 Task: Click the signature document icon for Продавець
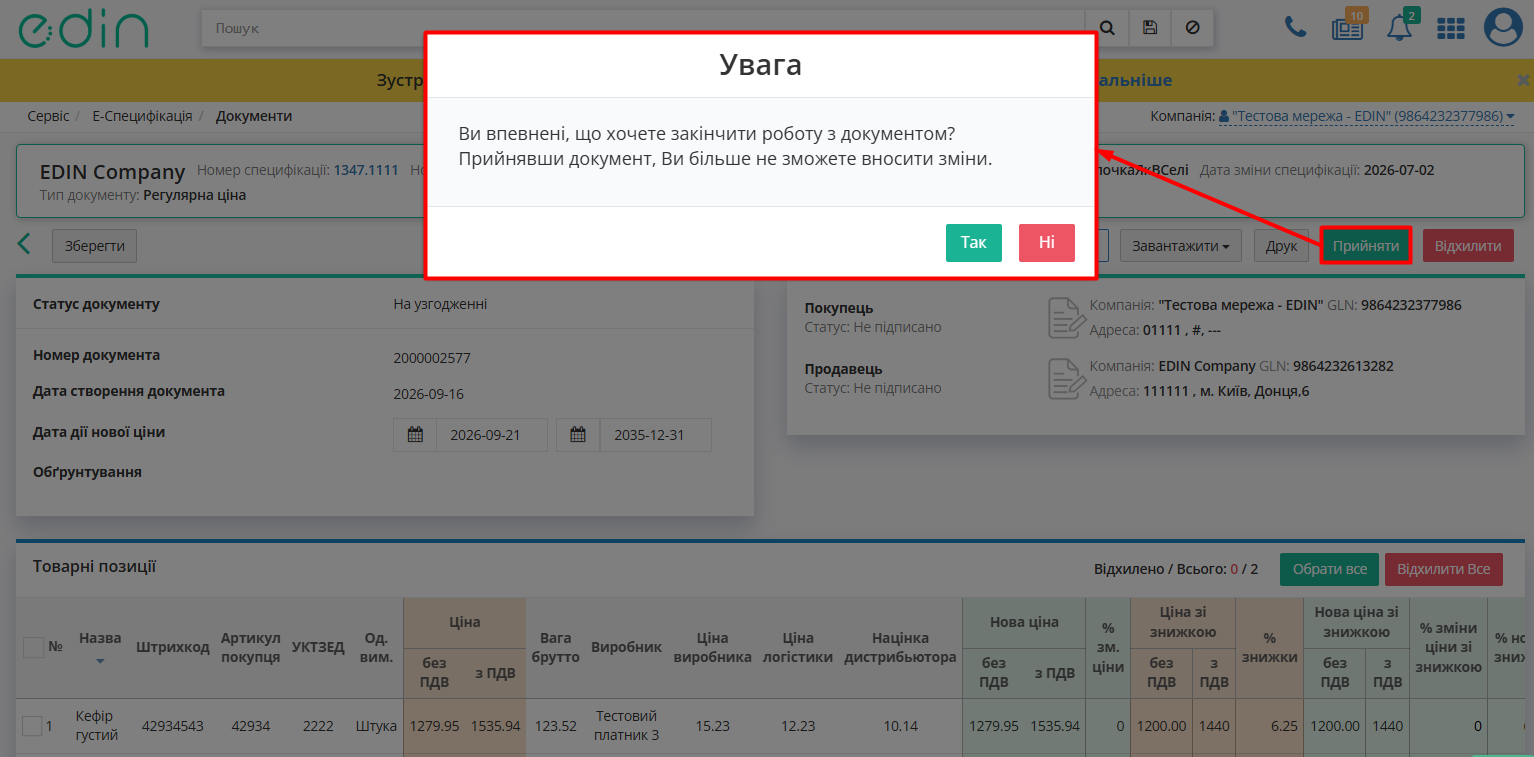coord(1066,378)
